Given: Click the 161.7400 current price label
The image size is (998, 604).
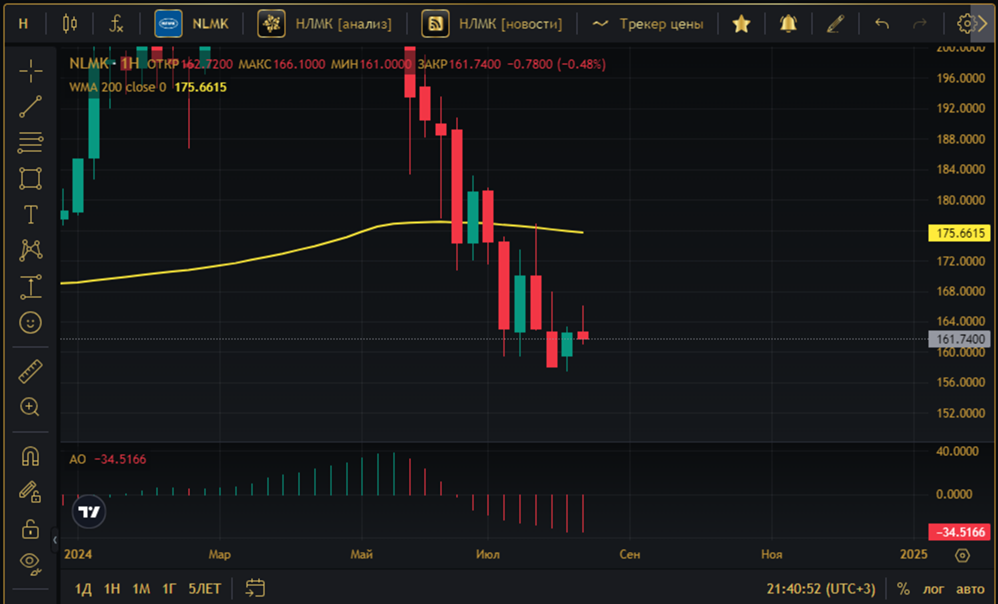Looking at the screenshot, I should point(960,339).
